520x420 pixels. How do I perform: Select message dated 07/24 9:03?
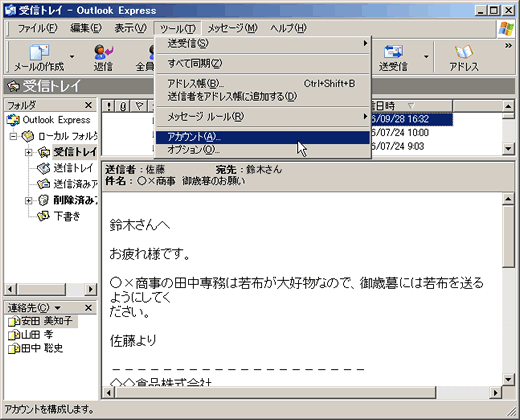[398, 146]
